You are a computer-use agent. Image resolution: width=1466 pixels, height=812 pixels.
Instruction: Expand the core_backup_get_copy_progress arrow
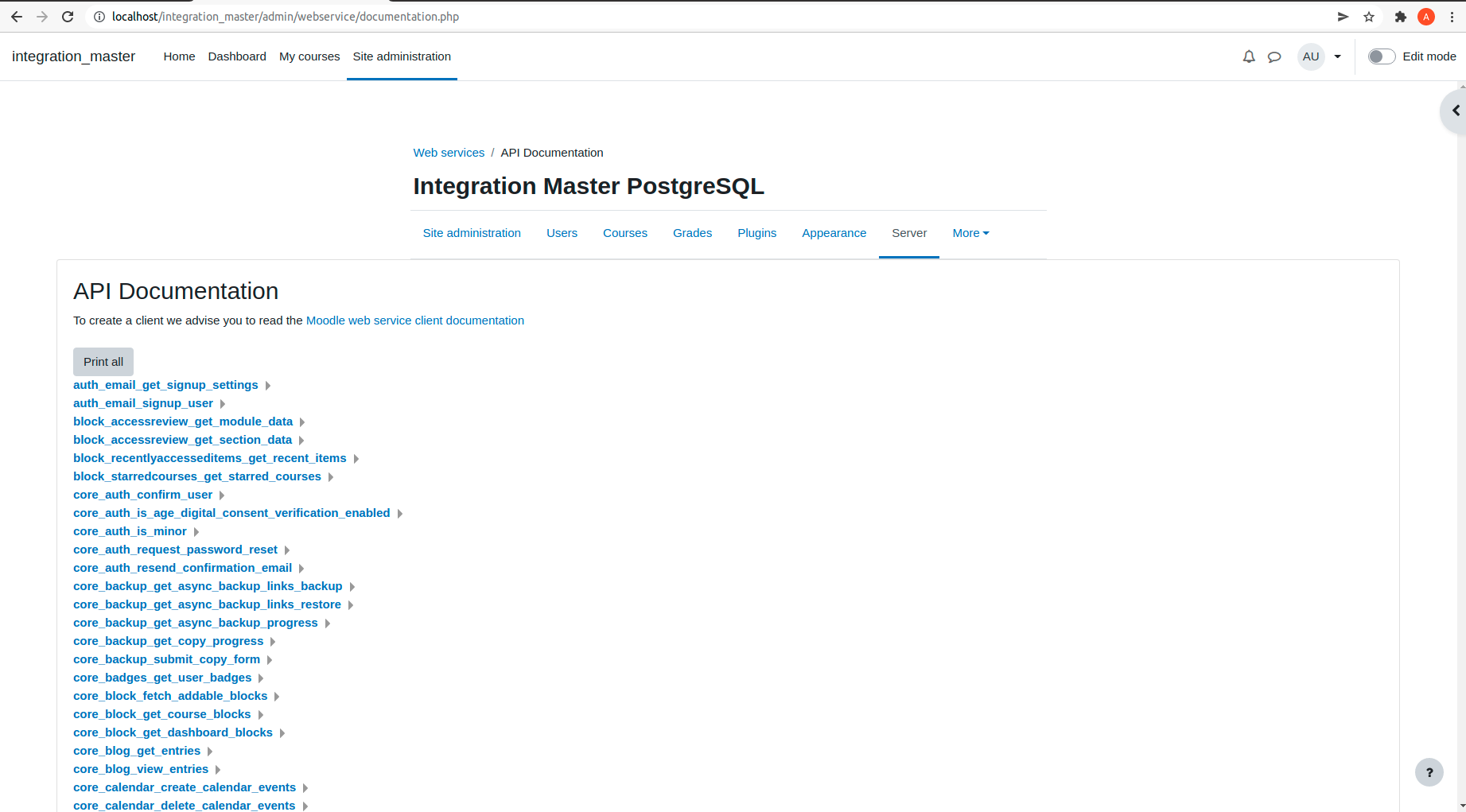coord(273,642)
